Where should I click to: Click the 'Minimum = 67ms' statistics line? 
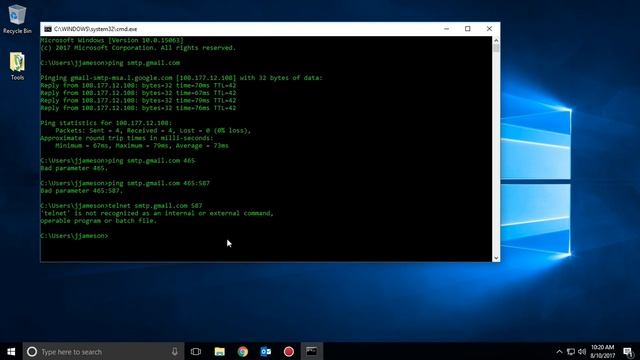tap(142, 146)
